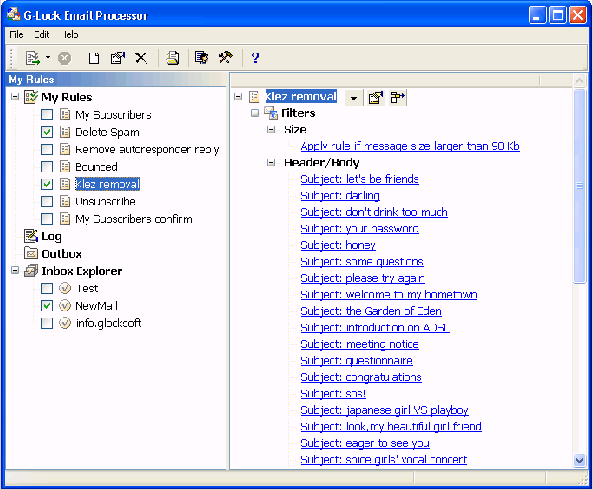This screenshot has width=593, height=490.
Task: Click rule icon left of Klez removal header
Action: tap(254, 97)
